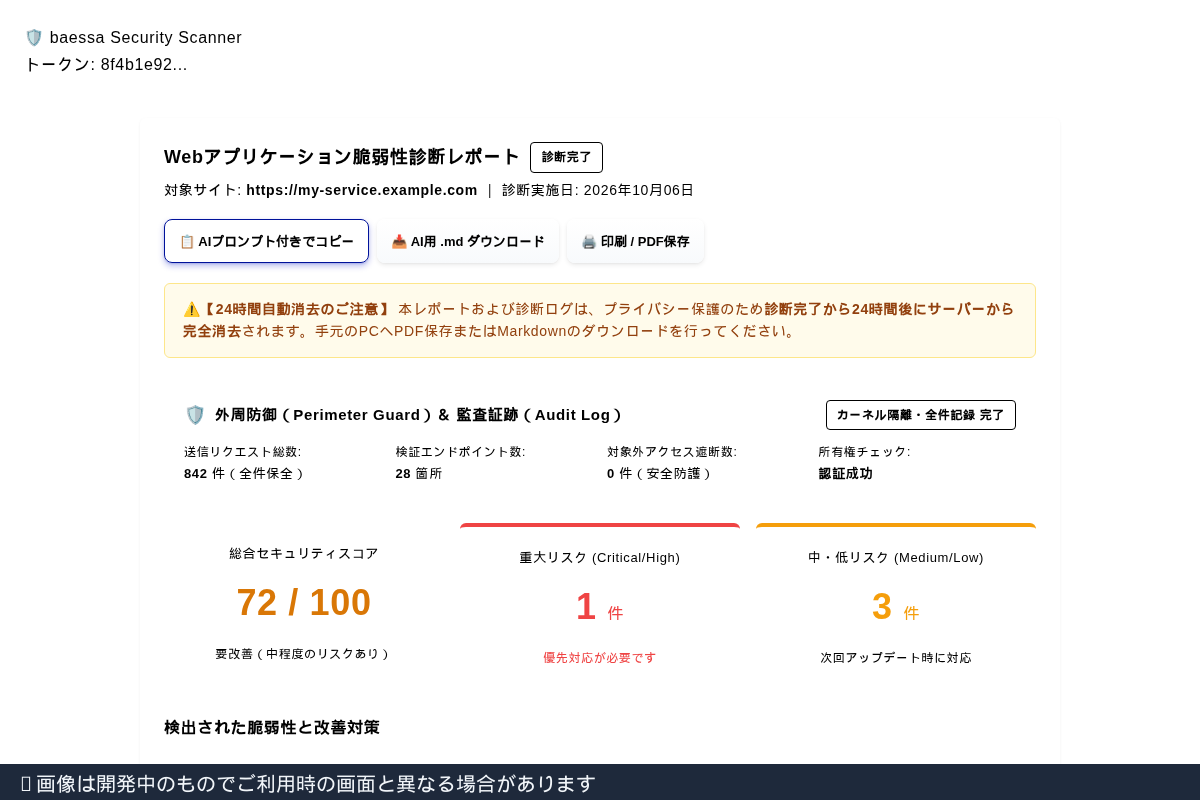Viewport: 1200px width, 800px height.
Task: Click the 所有権チェック label
Action: tap(865, 452)
